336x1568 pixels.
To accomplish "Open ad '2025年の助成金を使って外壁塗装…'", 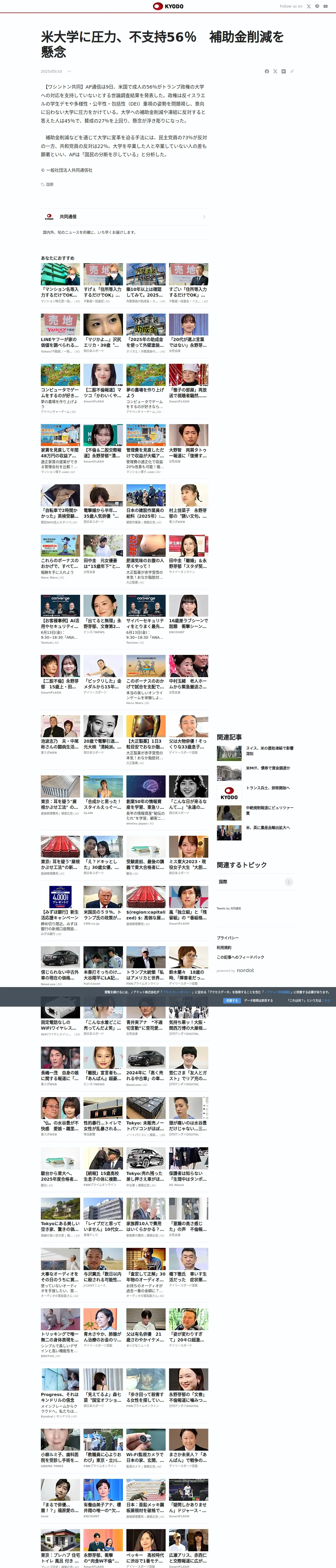I will 146,333.
